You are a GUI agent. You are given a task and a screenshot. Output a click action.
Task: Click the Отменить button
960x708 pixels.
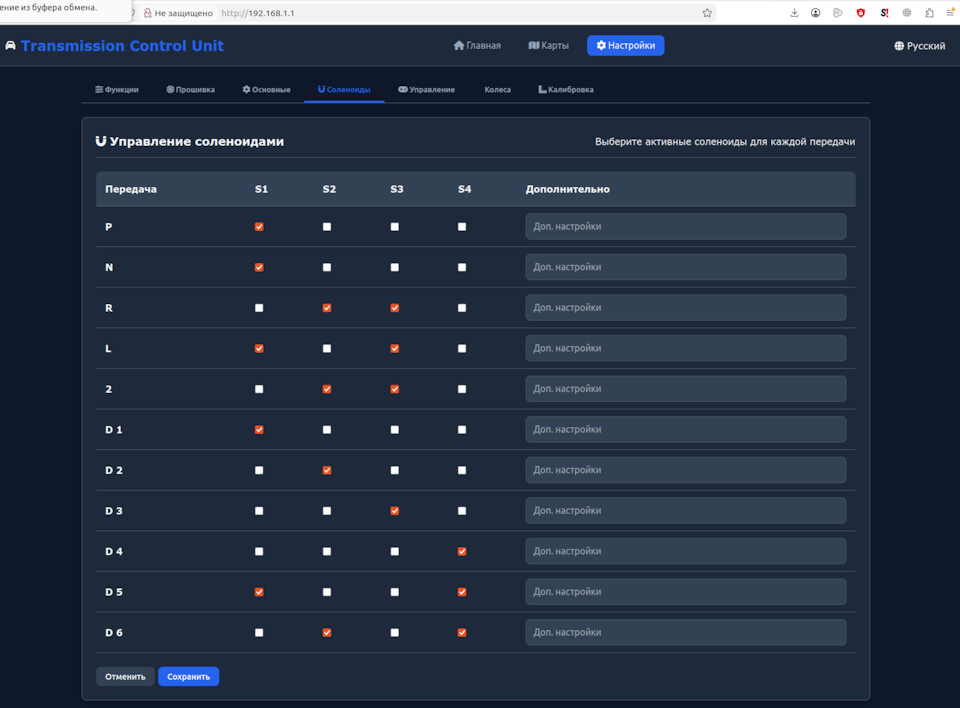pyautogui.click(x=125, y=676)
